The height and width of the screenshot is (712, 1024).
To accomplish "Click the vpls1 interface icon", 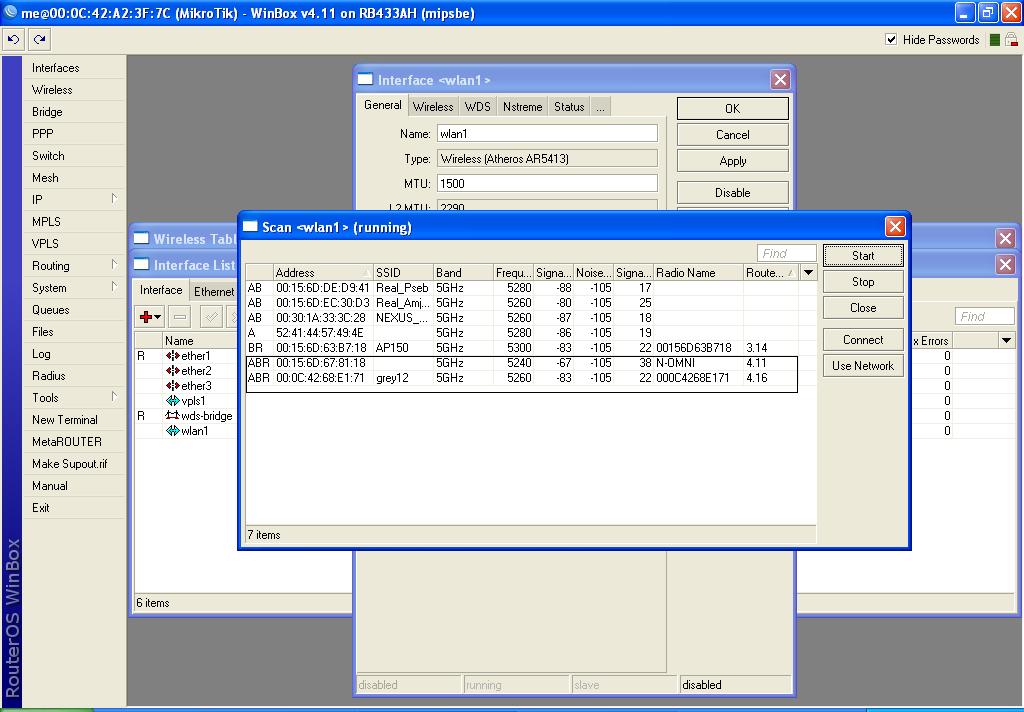I will 172,401.
